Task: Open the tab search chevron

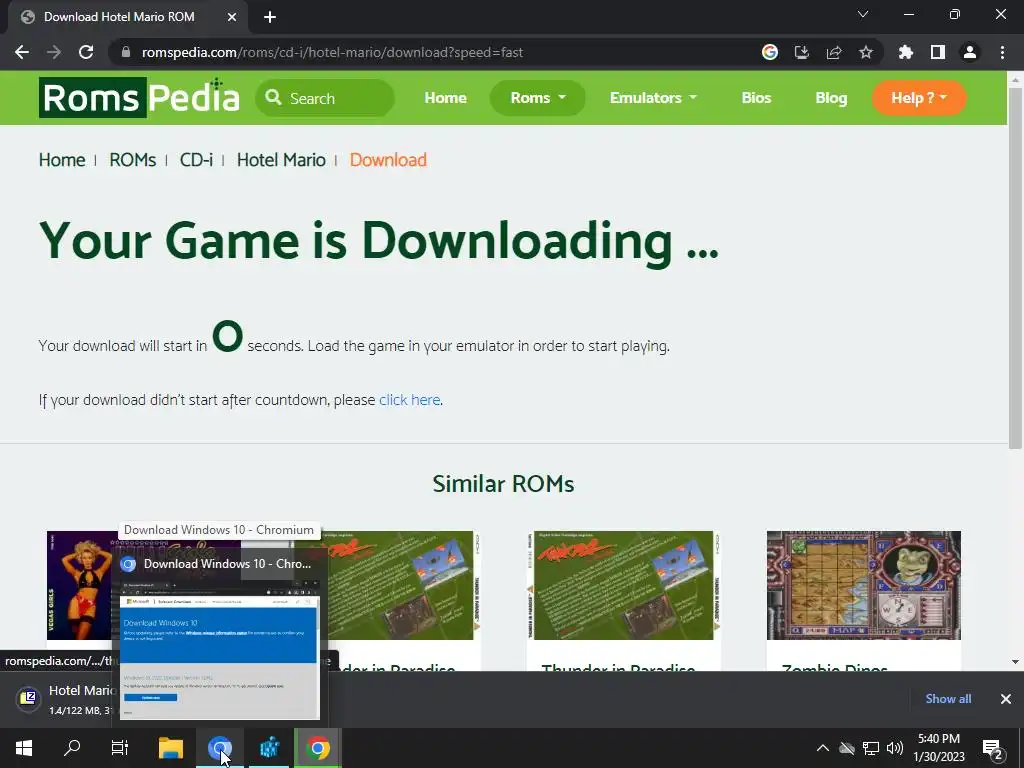Action: (x=863, y=14)
